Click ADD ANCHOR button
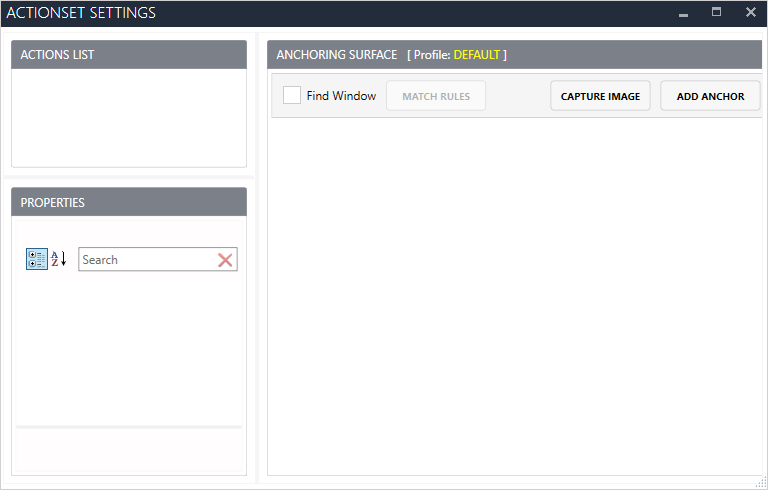 [710, 96]
